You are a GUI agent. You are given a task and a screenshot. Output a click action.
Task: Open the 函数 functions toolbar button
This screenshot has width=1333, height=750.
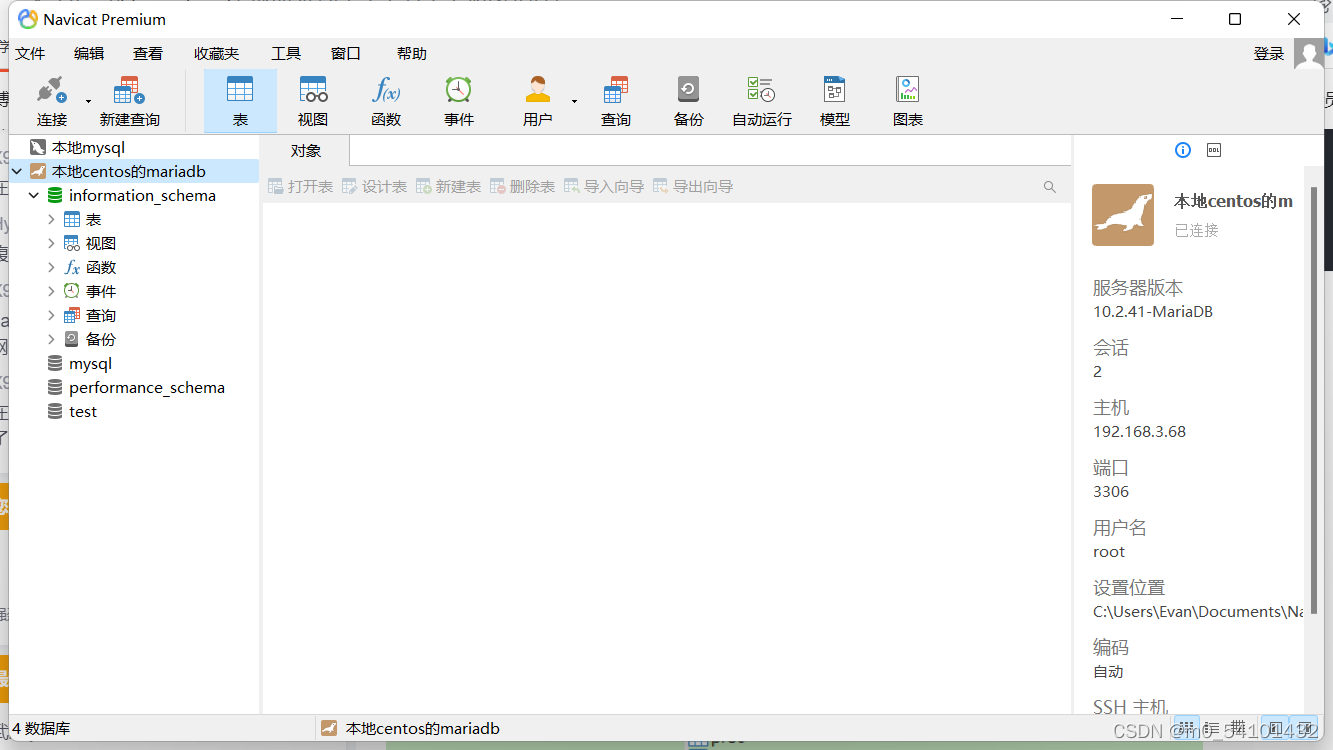386,101
